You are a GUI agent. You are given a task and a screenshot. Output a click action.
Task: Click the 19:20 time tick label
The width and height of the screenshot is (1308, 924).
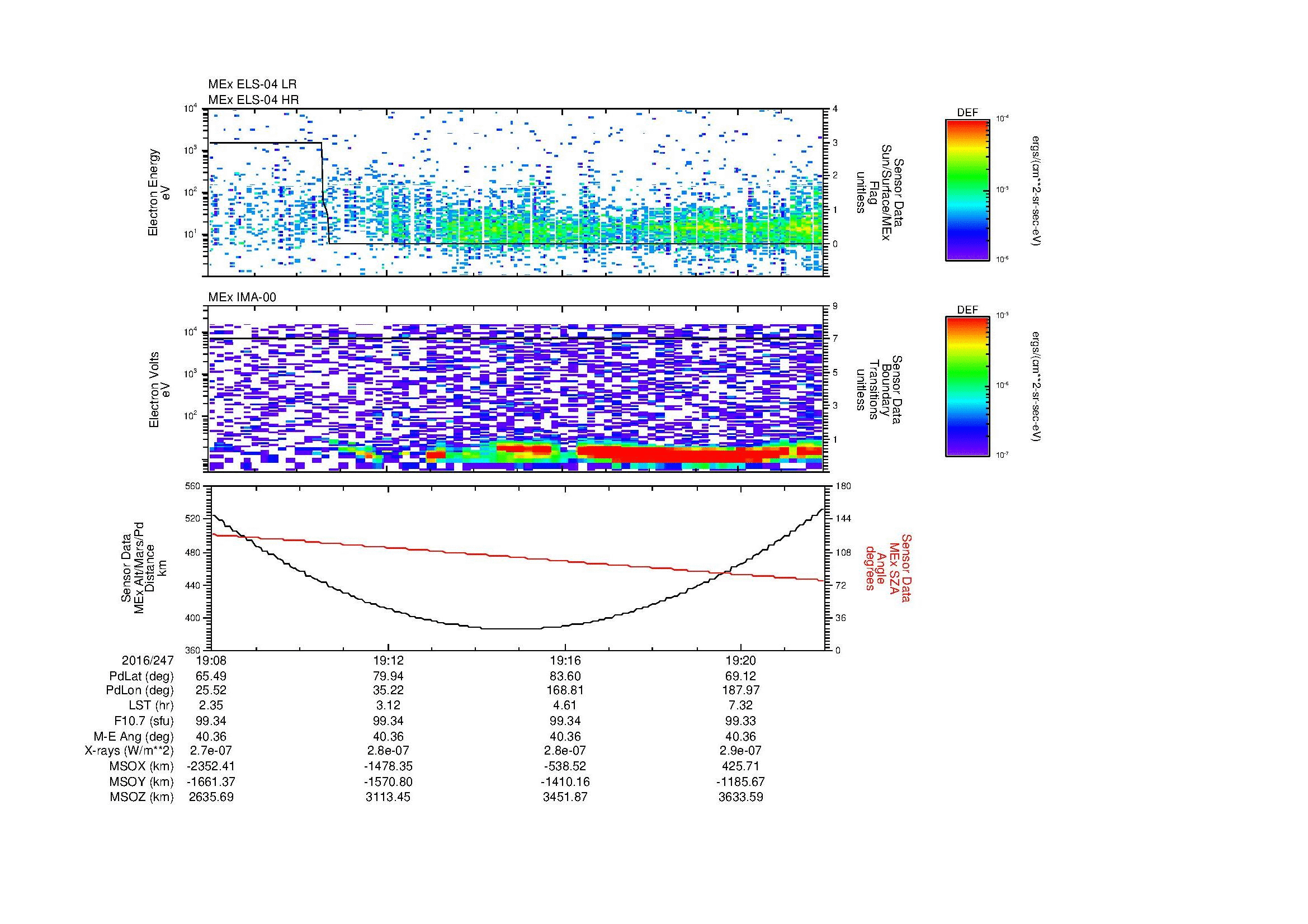pyautogui.click(x=740, y=660)
